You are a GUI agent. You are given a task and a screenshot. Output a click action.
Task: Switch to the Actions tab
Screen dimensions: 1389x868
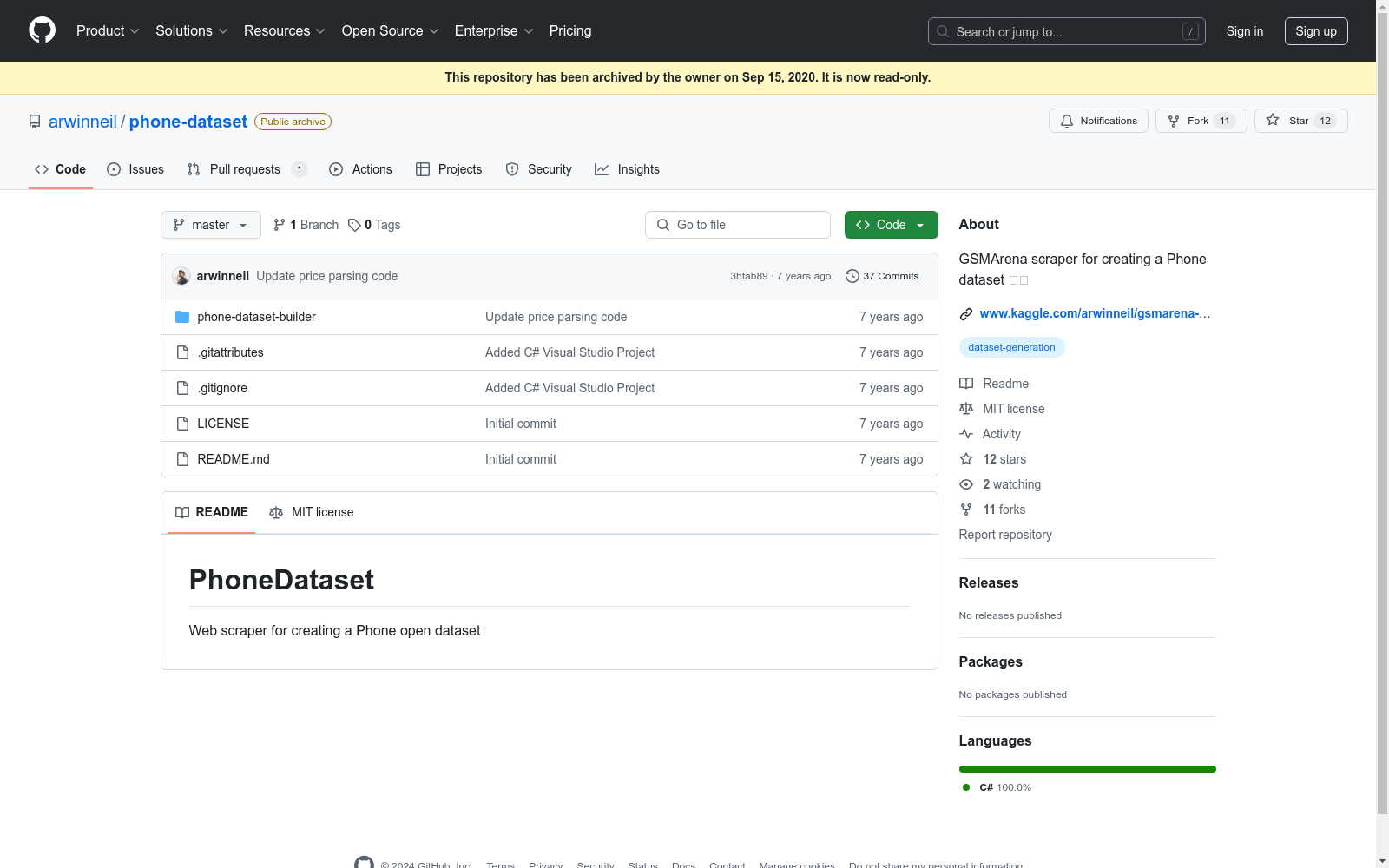click(x=361, y=169)
